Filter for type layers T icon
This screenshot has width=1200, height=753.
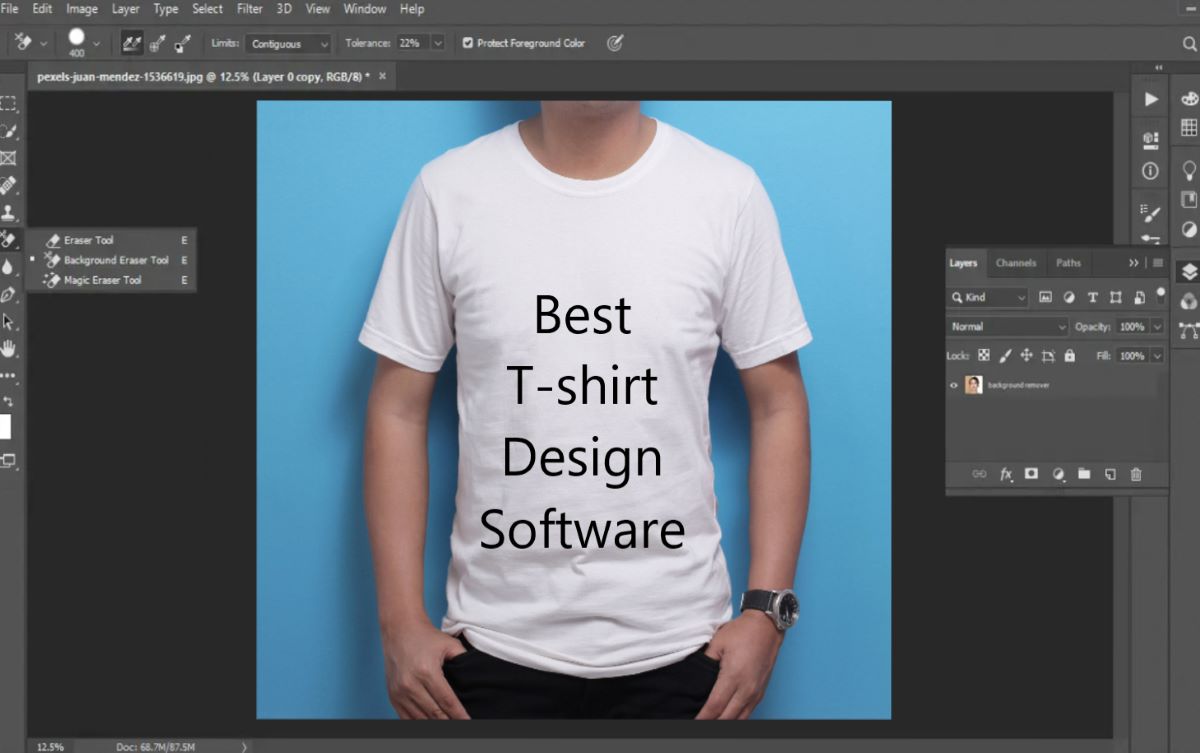click(1092, 297)
